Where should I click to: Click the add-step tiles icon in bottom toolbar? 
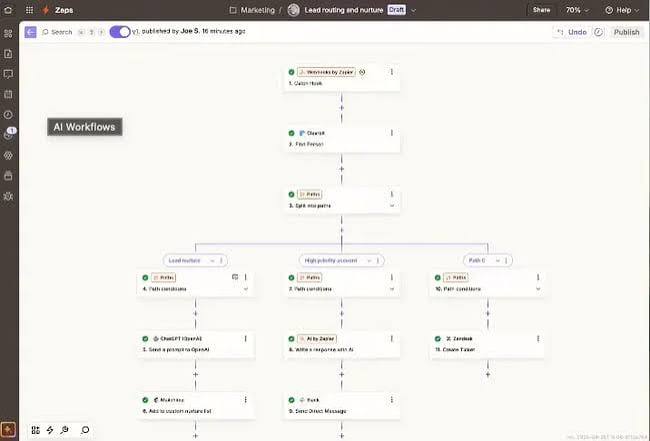(36, 430)
